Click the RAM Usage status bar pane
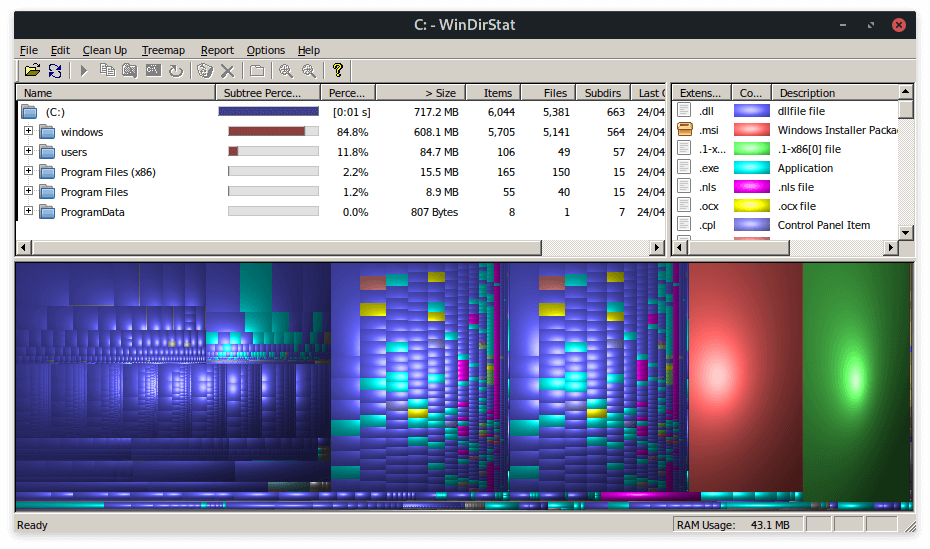930x549 pixels. click(738, 525)
